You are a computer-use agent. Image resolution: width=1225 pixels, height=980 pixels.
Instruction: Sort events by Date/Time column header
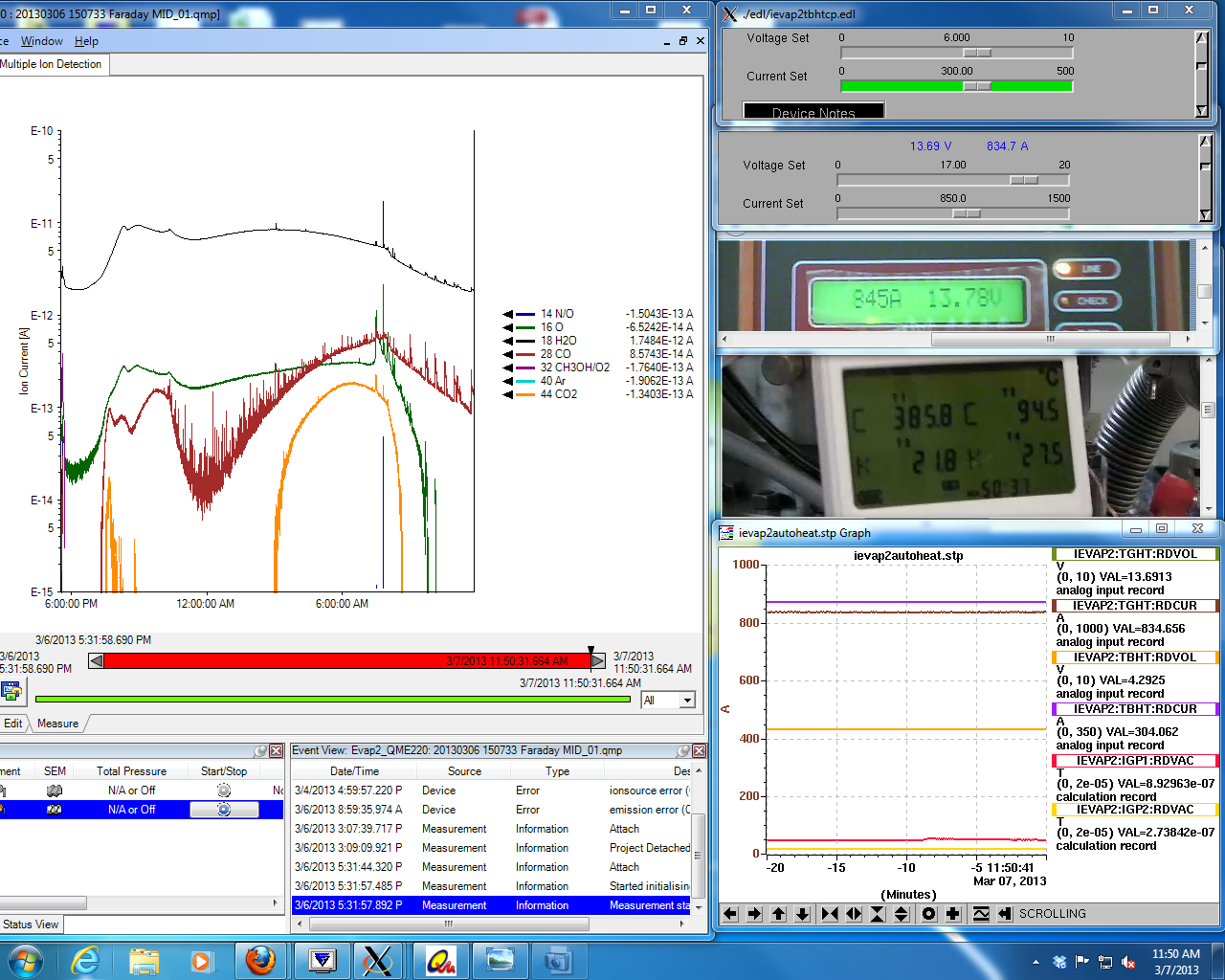[x=354, y=771]
